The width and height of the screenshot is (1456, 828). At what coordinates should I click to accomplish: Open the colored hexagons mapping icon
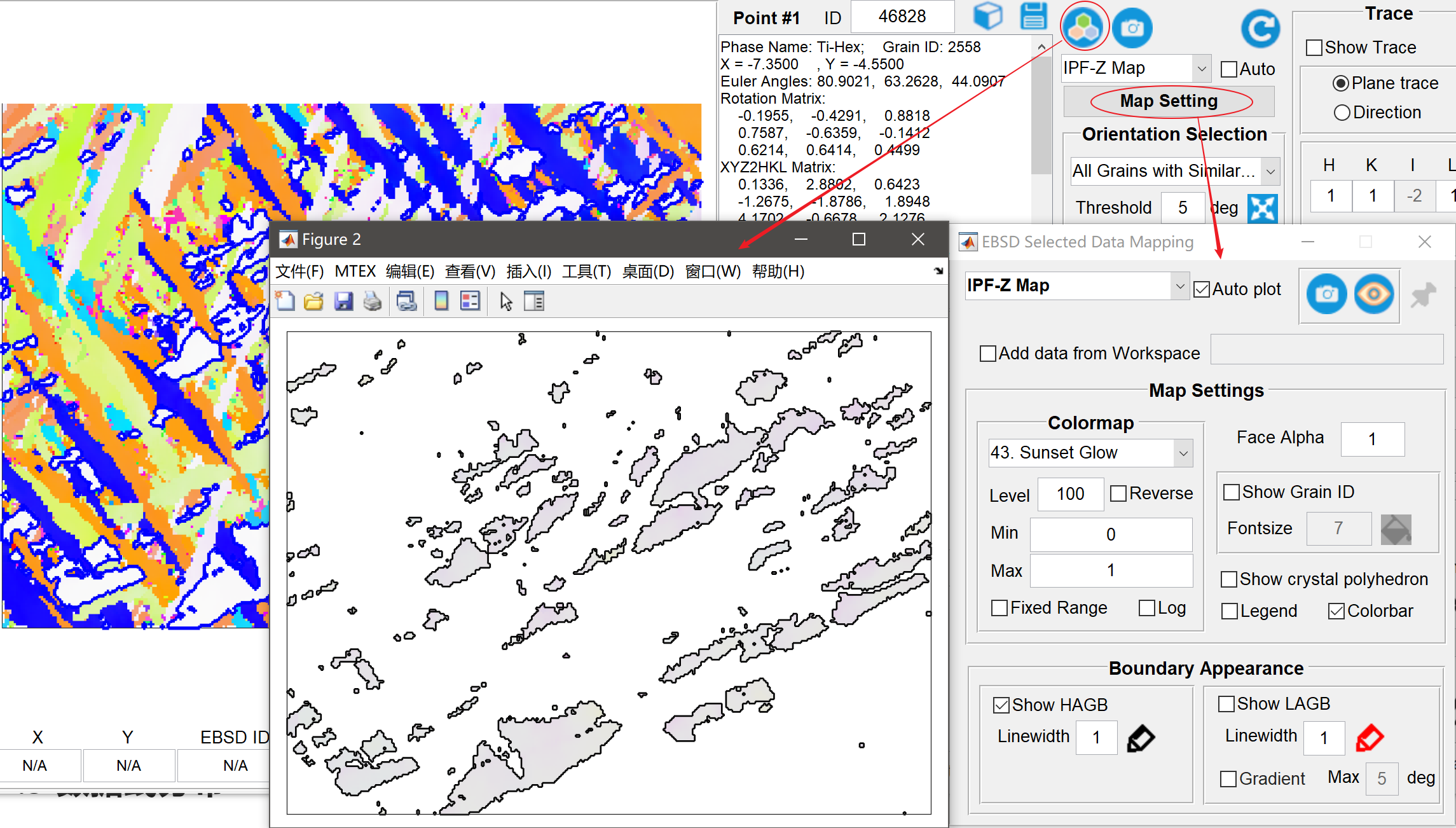coord(1084,27)
